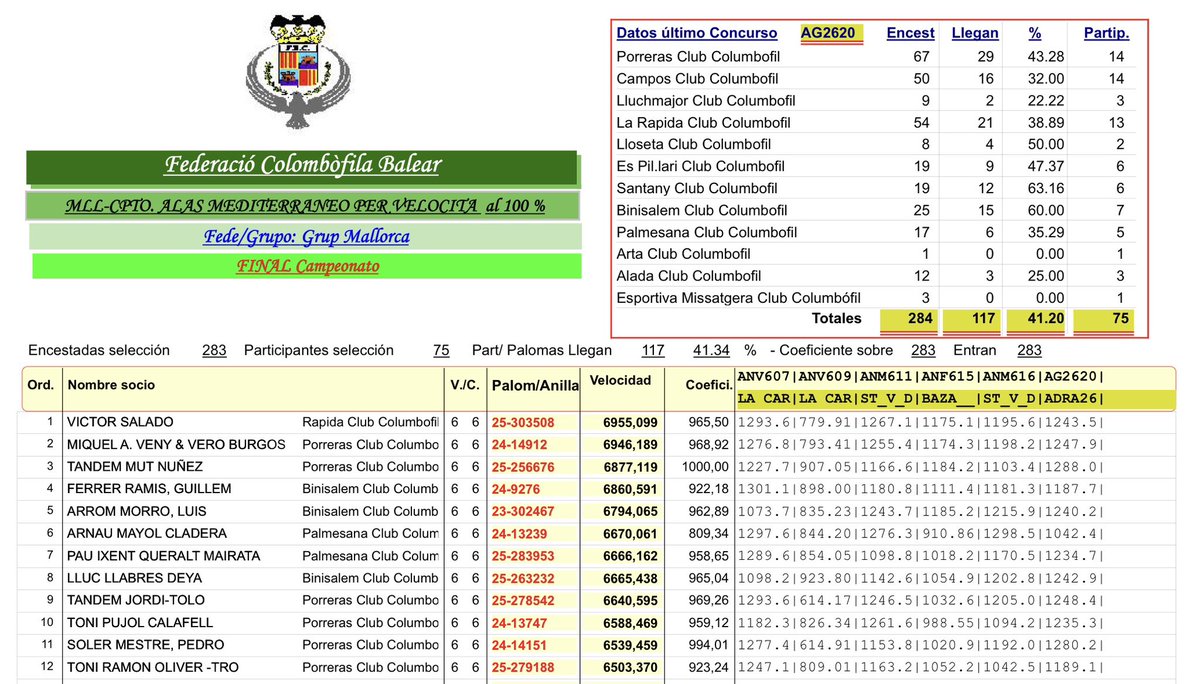Click the Nombre socio column header
This screenshot has height=684, width=1200.
111,385
